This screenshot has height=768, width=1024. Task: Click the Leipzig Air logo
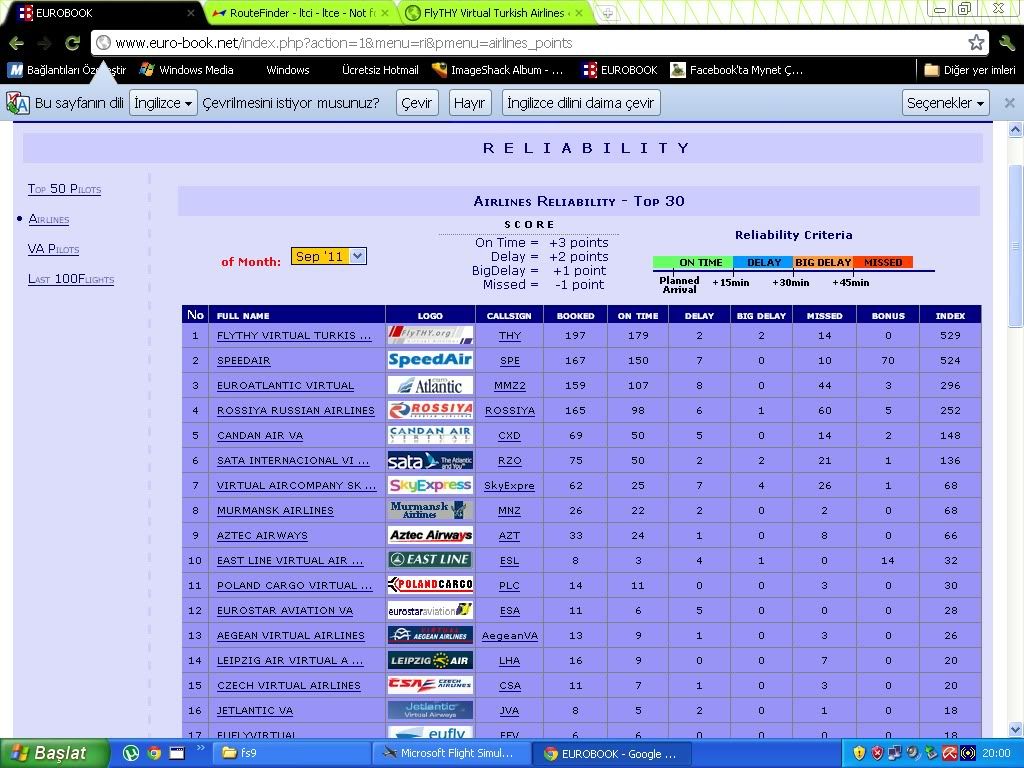[x=430, y=660]
